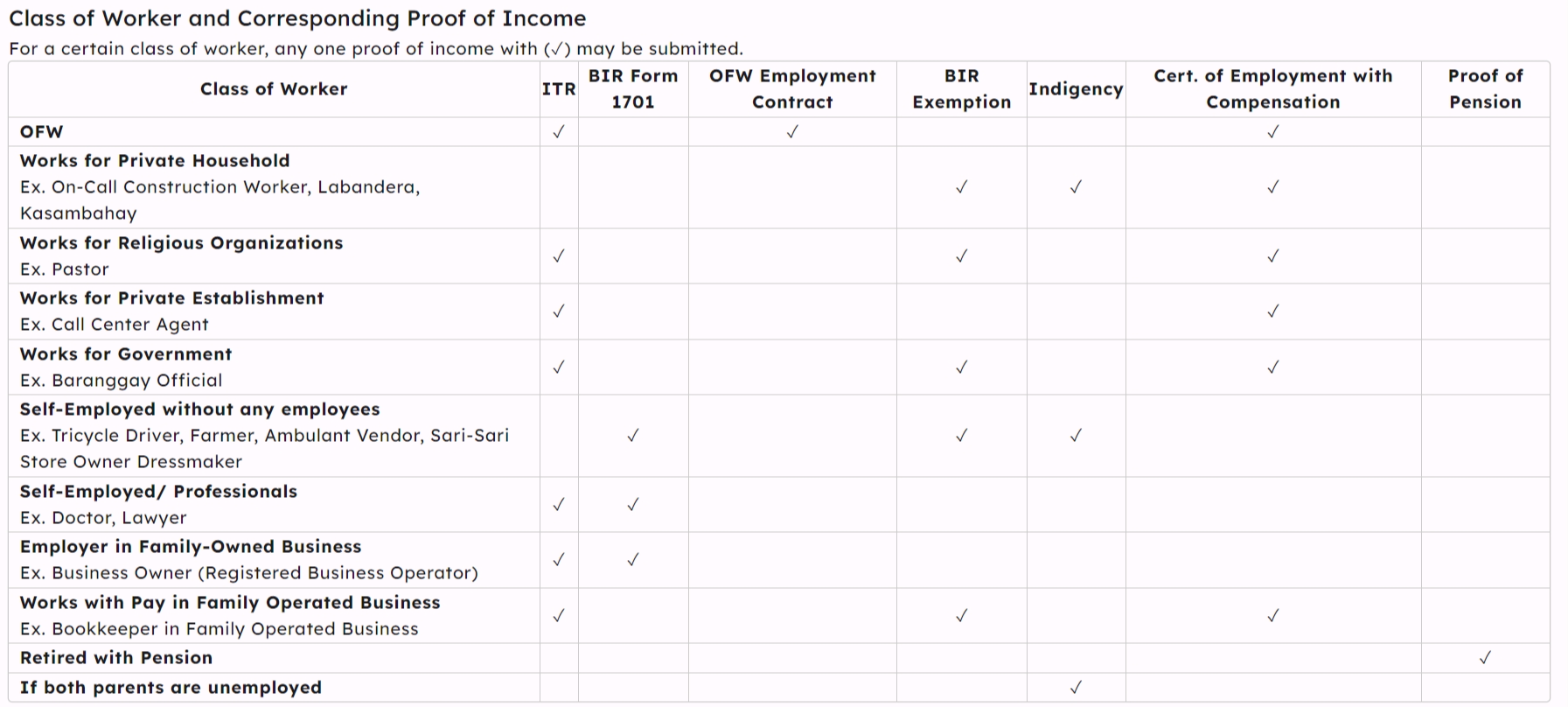Click the "Class of Worker" column header
This screenshot has height=707, width=1568.
tap(274, 89)
